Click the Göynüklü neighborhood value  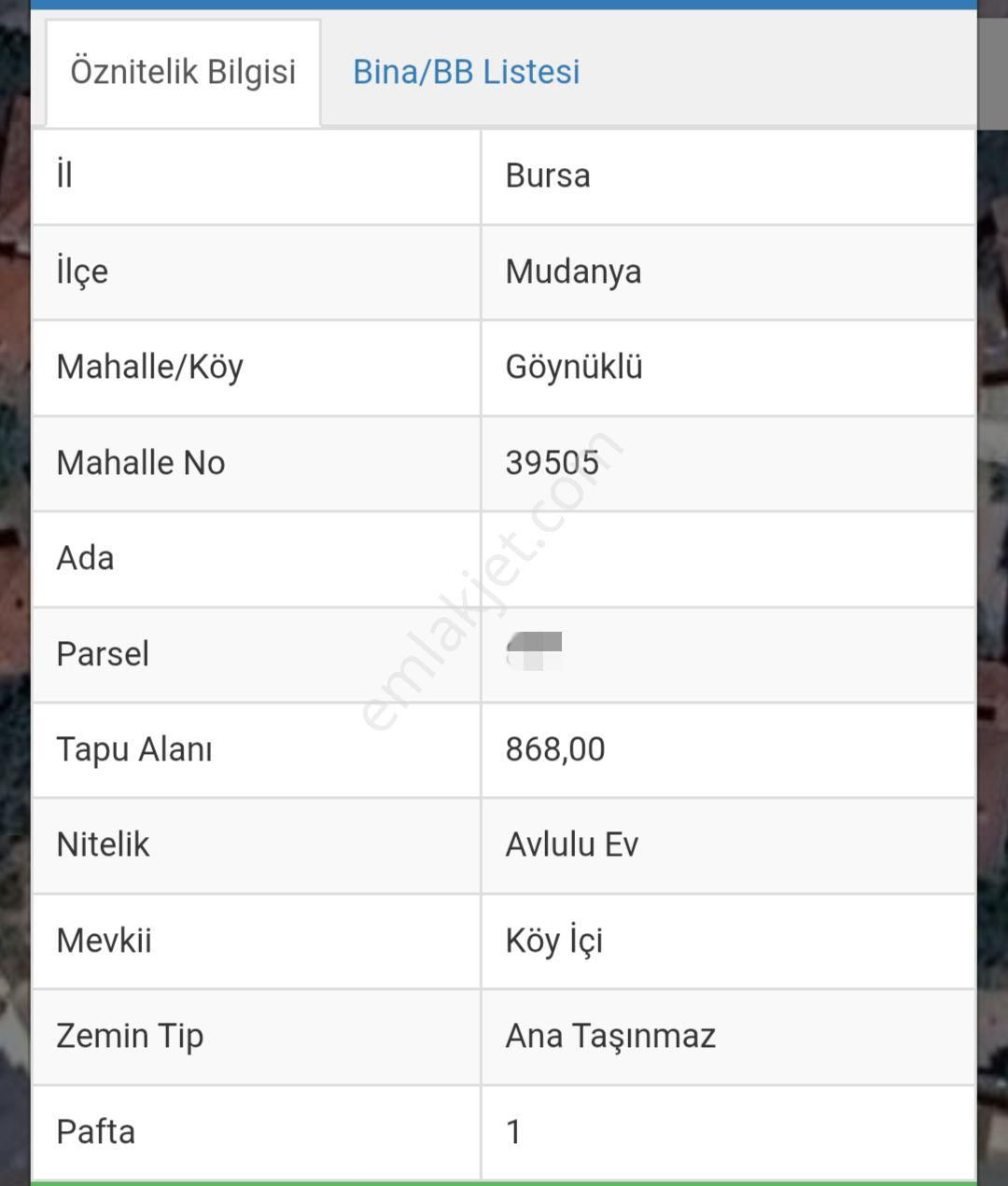(x=574, y=368)
